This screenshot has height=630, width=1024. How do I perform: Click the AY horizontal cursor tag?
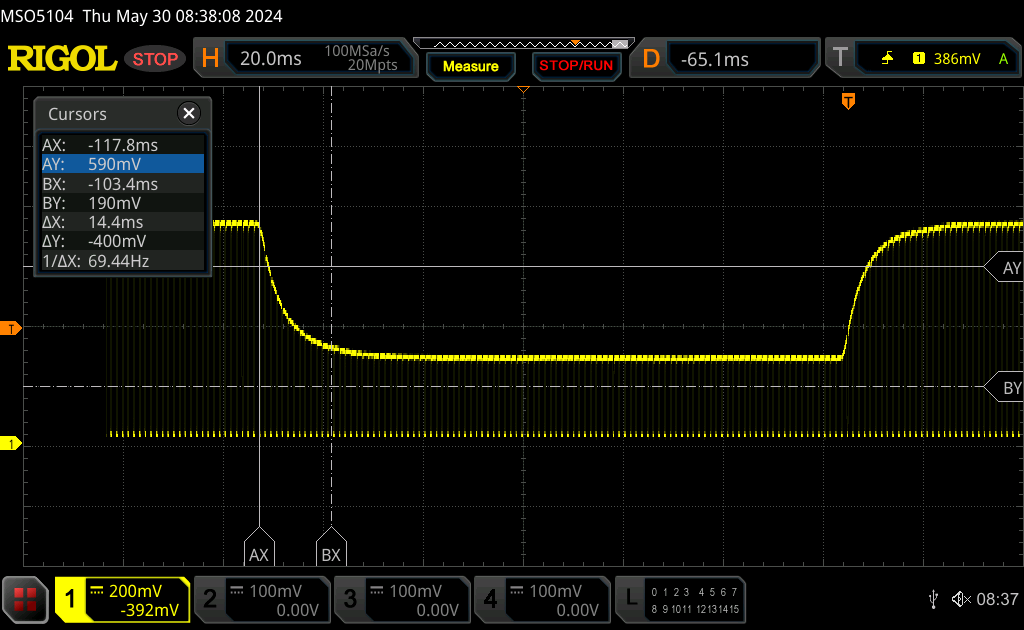(x=1007, y=268)
